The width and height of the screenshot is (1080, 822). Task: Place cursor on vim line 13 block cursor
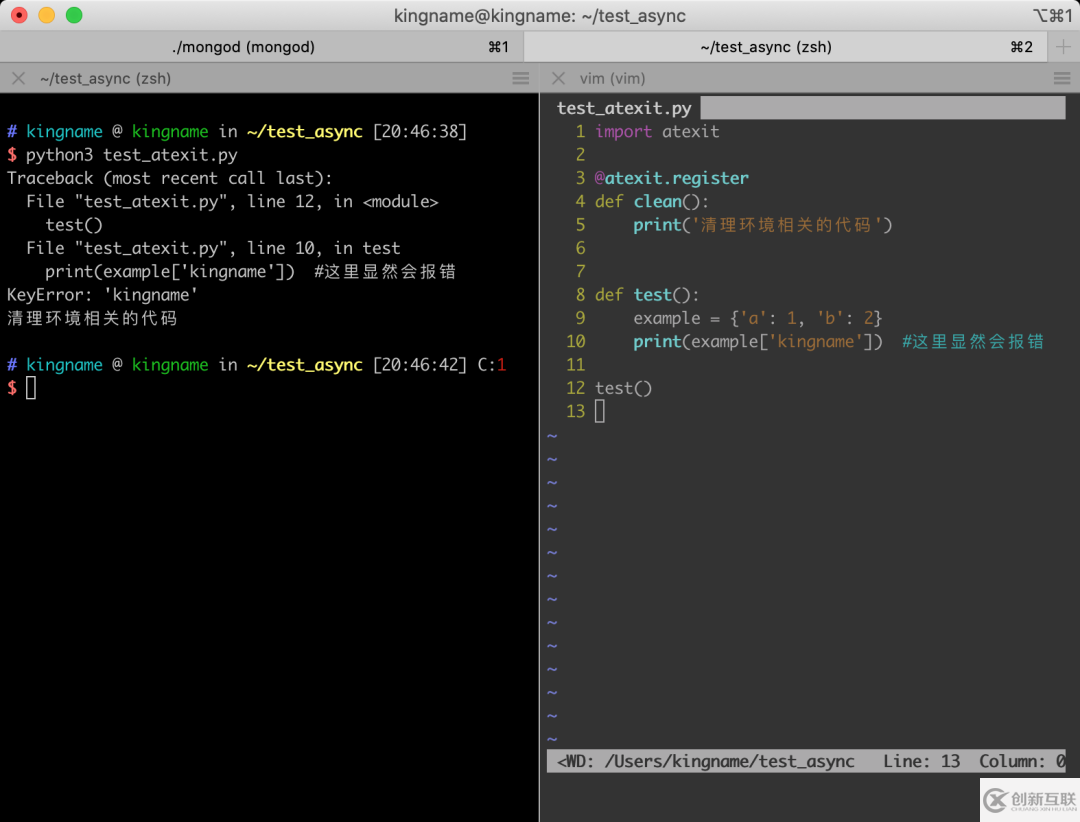click(600, 411)
